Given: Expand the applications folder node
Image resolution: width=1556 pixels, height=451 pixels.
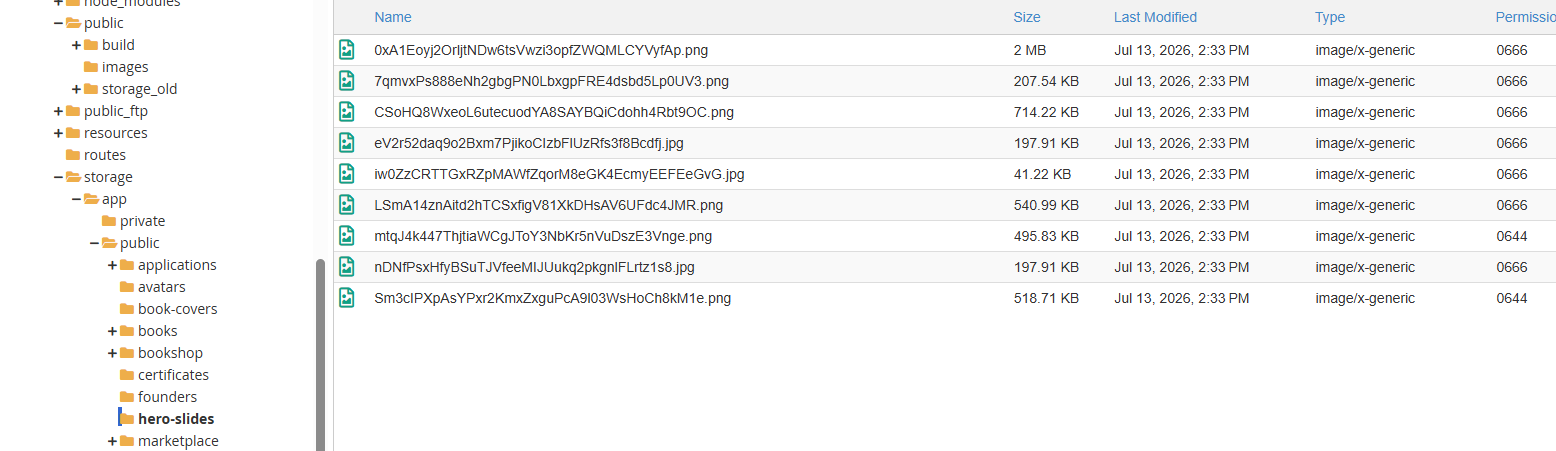Looking at the screenshot, I should coord(113,265).
